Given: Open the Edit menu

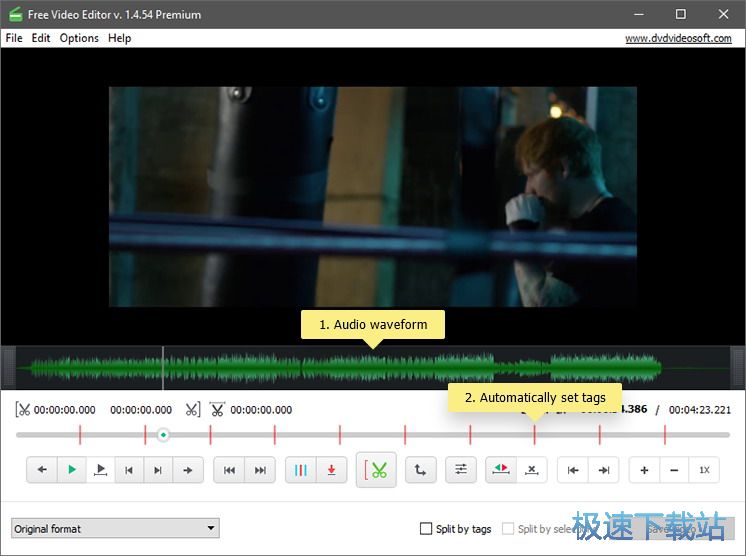Looking at the screenshot, I should 41,38.
